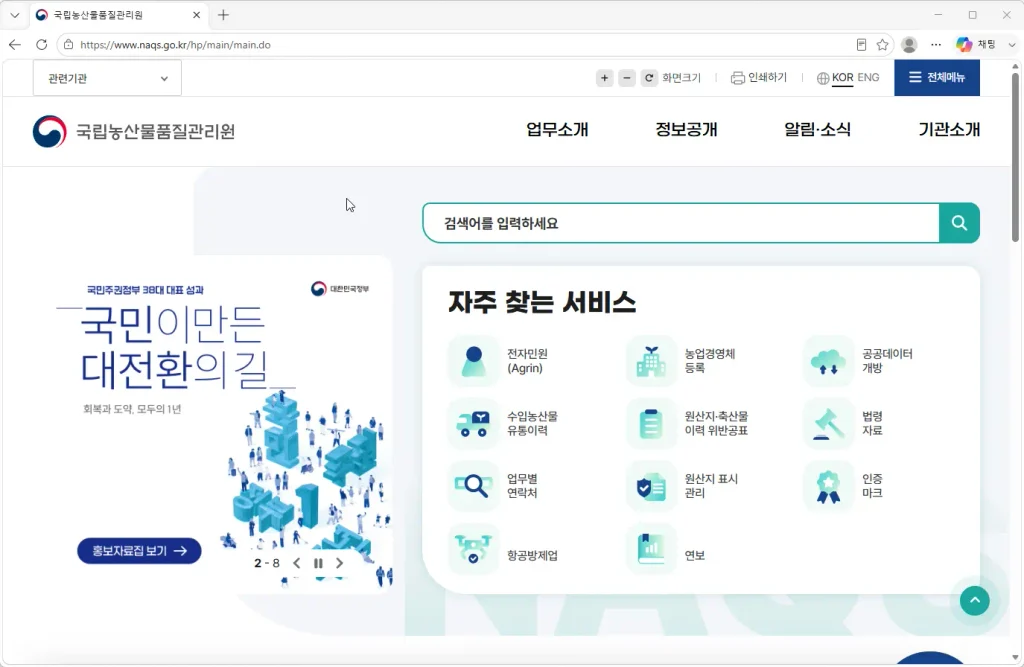
Task: Open browser settings and more ellipsis
Action: pyautogui.click(x=936, y=44)
